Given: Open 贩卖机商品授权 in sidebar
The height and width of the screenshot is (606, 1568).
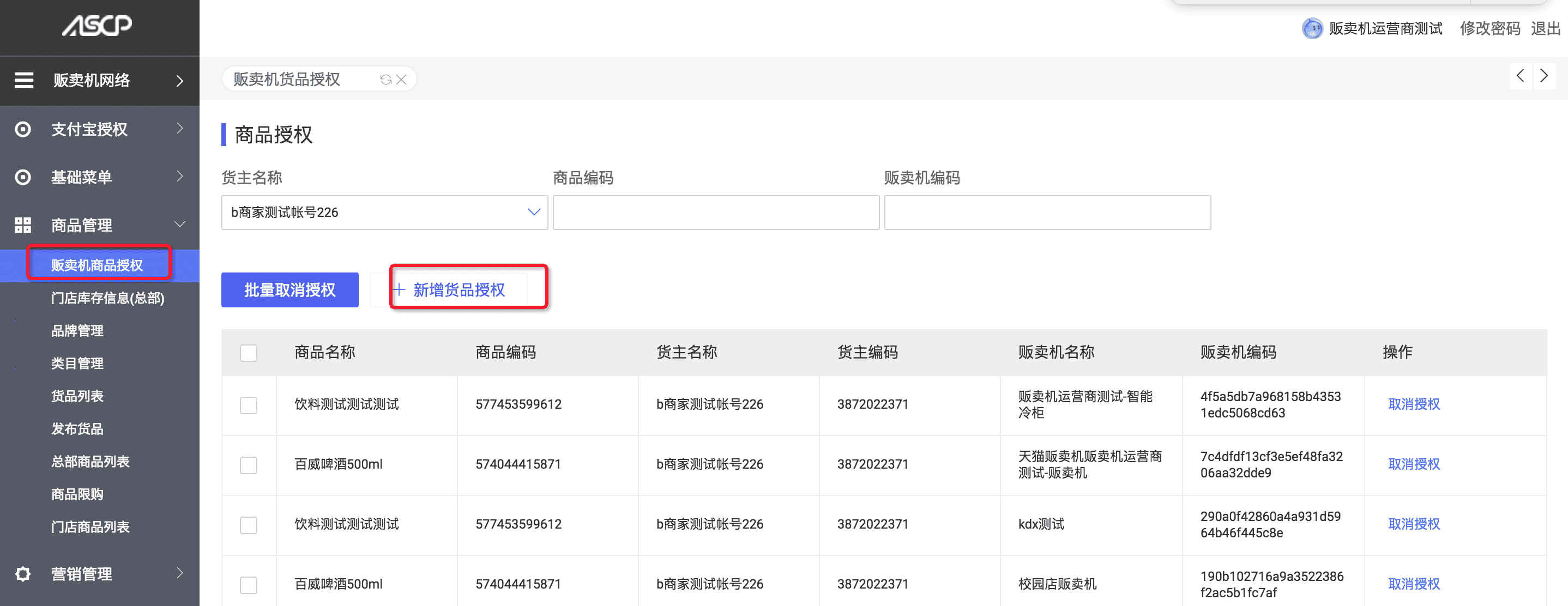Looking at the screenshot, I should tap(97, 265).
